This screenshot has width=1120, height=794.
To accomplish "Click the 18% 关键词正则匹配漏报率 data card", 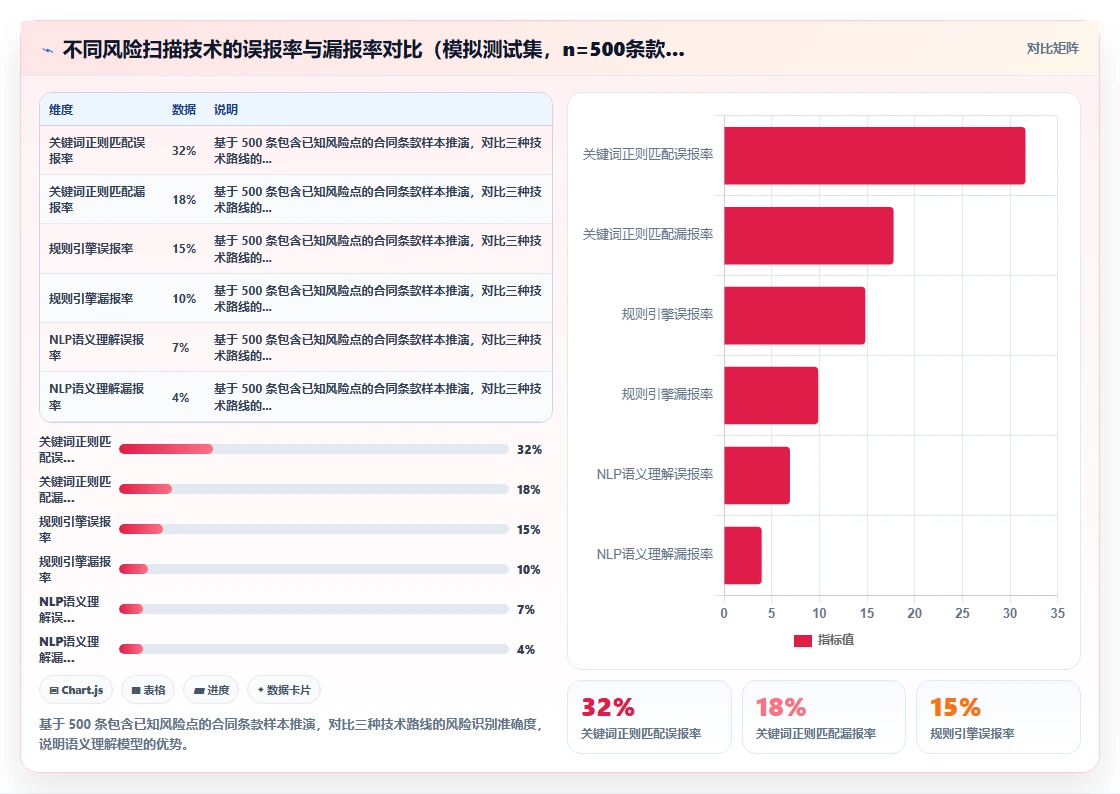I will (x=824, y=717).
